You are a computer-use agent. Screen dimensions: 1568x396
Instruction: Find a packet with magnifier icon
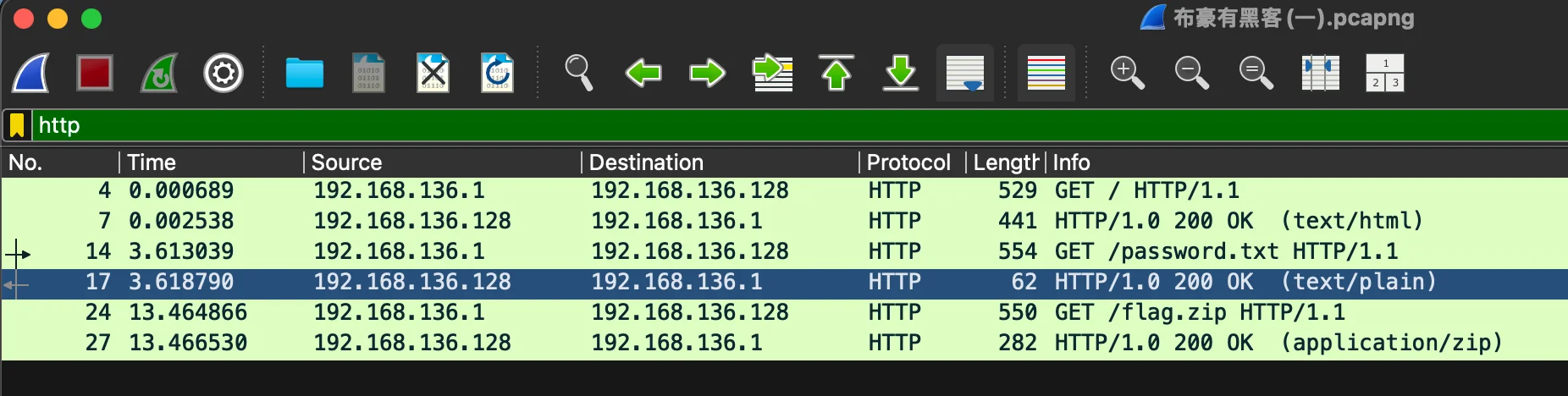(579, 73)
